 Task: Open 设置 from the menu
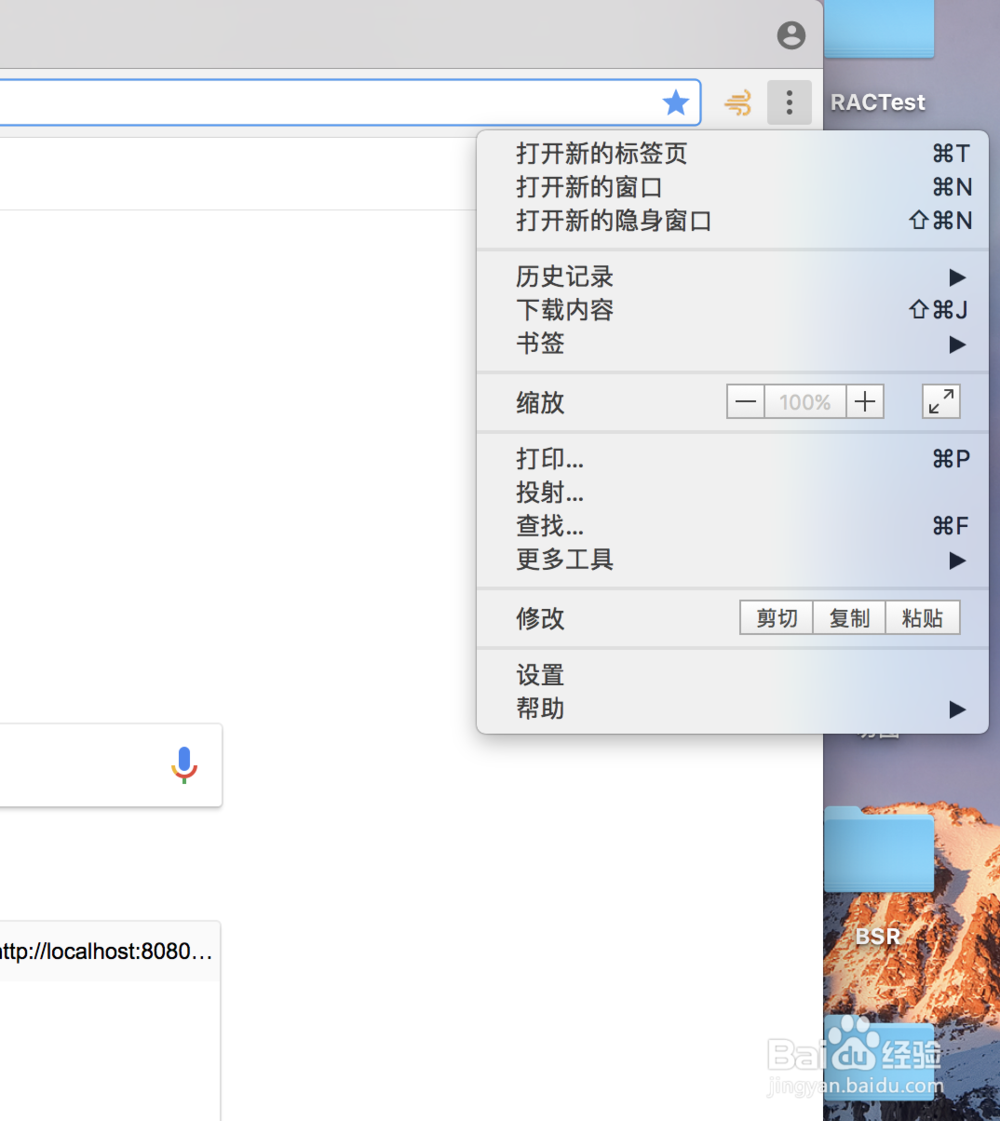click(x=733, y=675)
